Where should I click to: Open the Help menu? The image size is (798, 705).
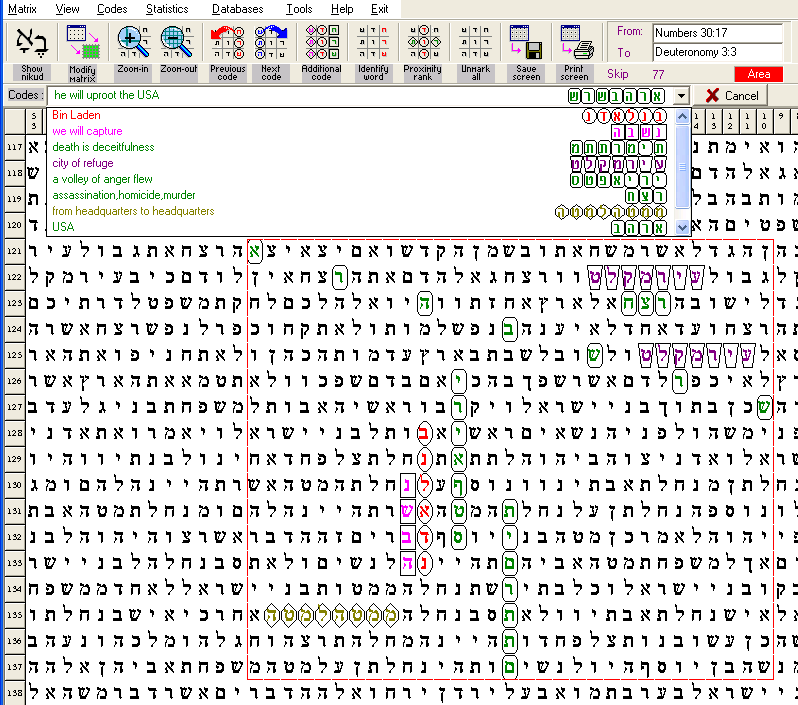tap(342, 9)
